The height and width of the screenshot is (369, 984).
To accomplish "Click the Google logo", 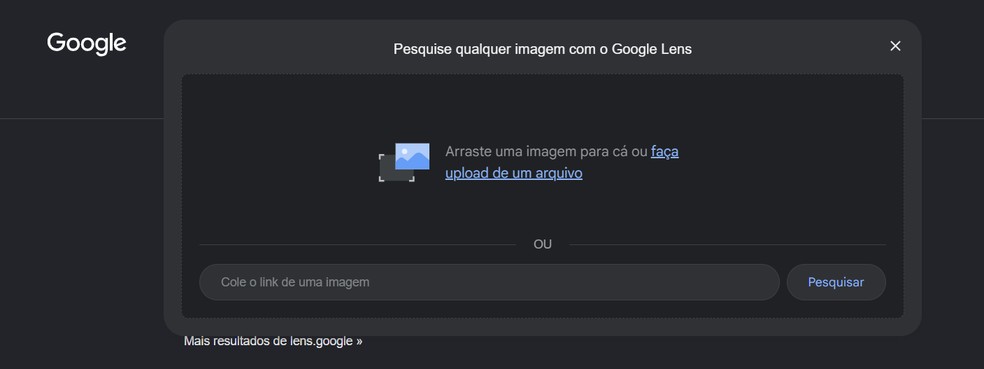I will pos(87,44).
